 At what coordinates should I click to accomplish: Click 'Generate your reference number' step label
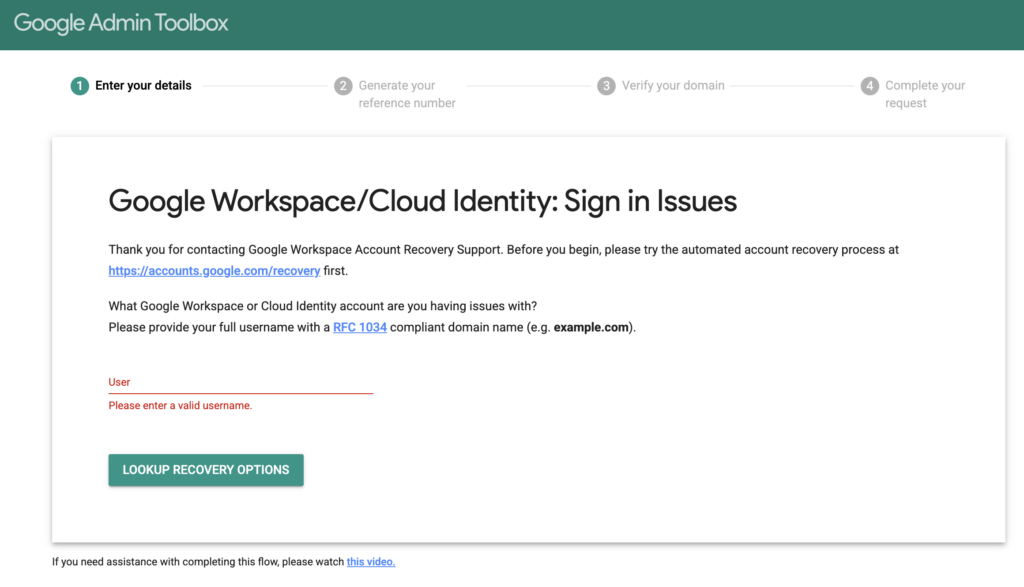coord(407,94)
